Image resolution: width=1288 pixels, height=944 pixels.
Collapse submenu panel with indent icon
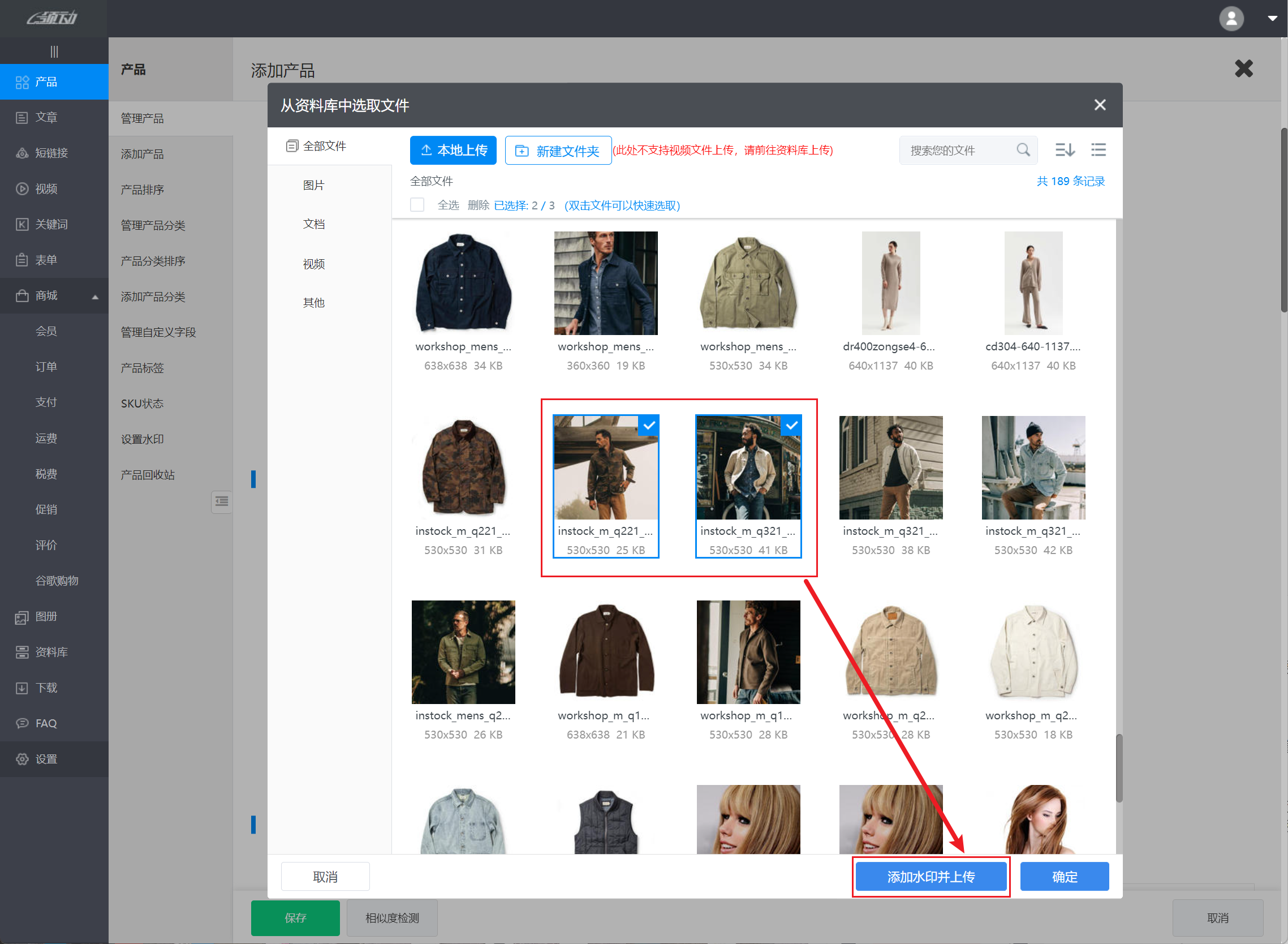tap(222, 502)
